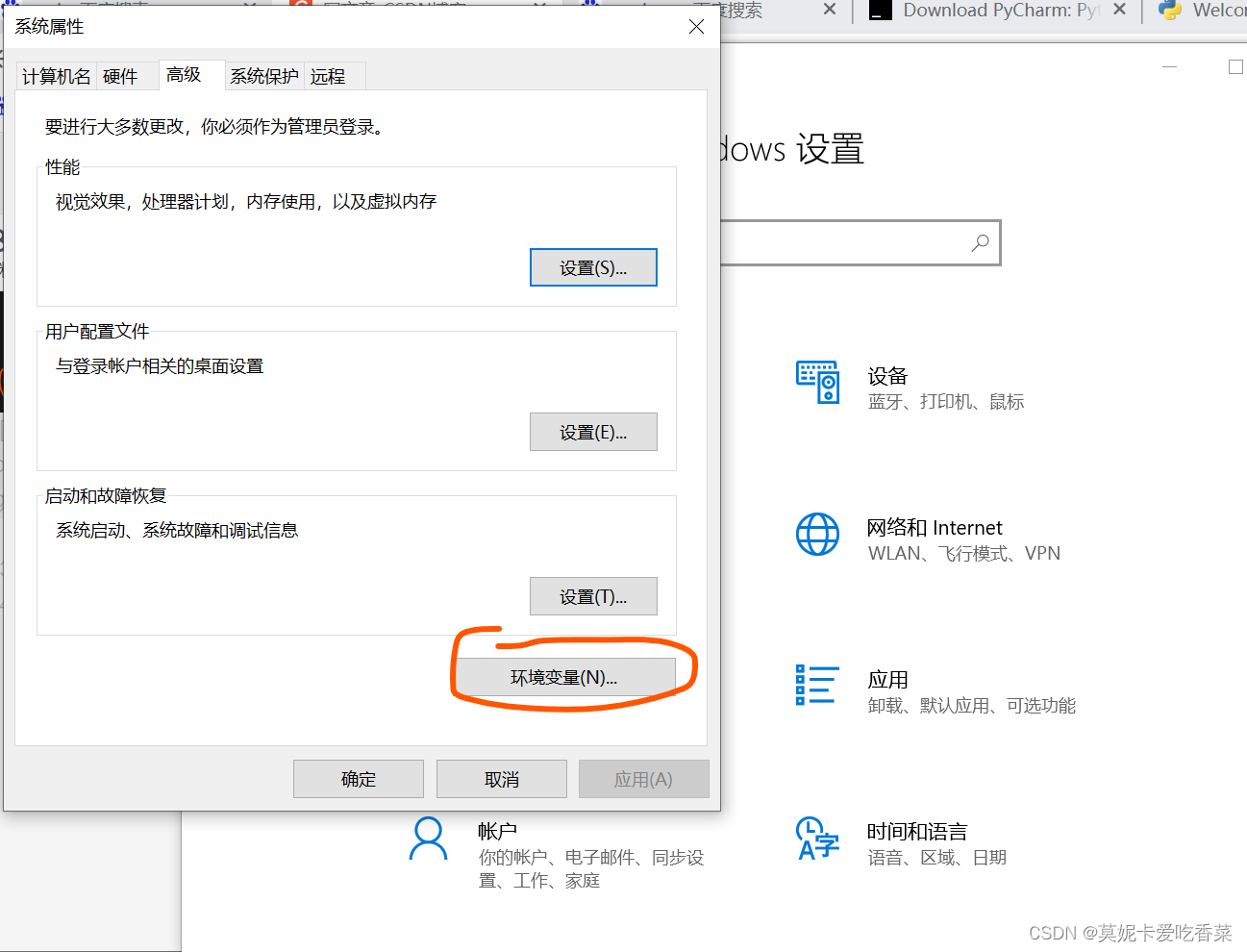Click the 取消 button
Image resolution: width=1247 pixels, height=952 pixels.
pos(502,779)
